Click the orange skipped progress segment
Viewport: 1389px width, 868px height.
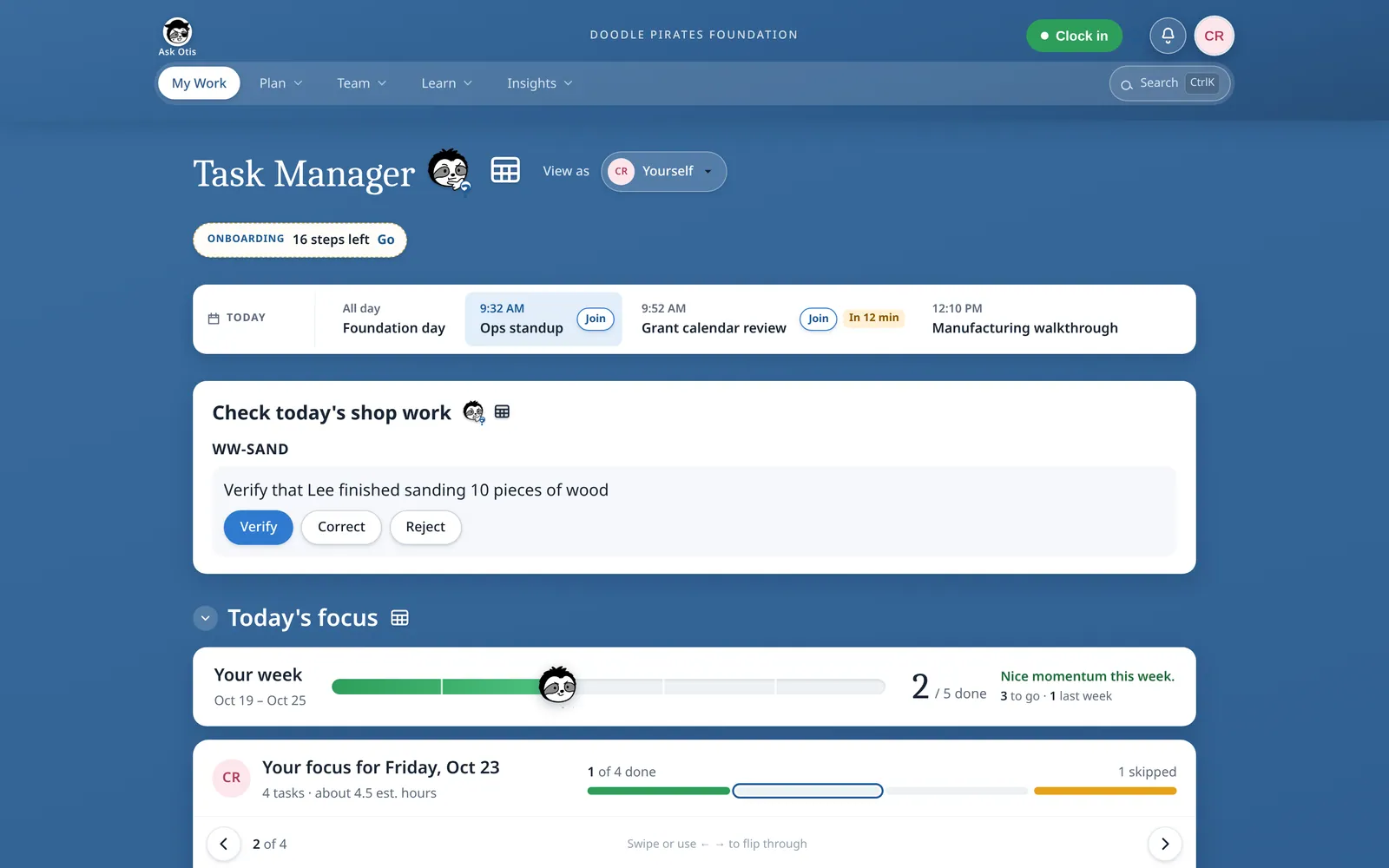[x=1105, y=791]
